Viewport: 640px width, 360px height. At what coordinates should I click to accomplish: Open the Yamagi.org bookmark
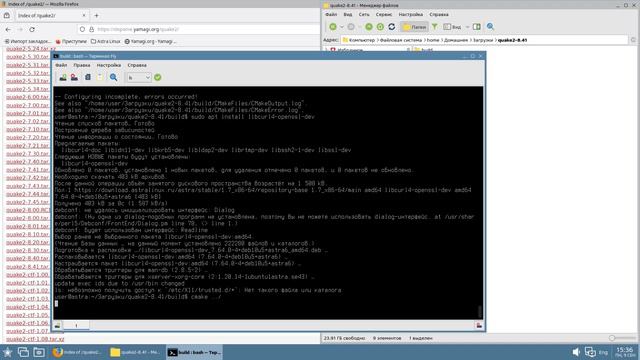pos(150,41)
